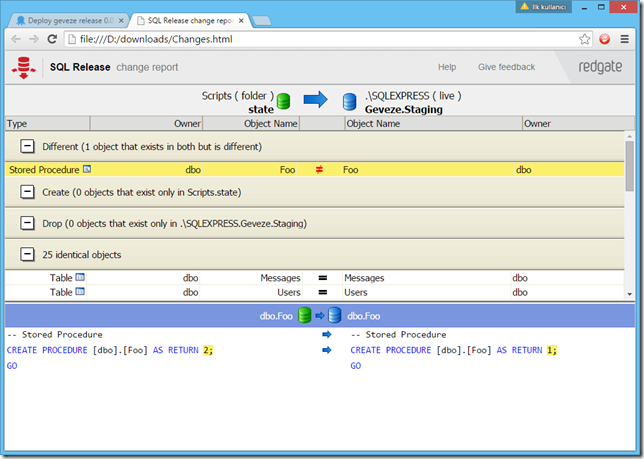Open a new browser tab
Viewport: 644px width, 459px height.
tap(262, 21)
